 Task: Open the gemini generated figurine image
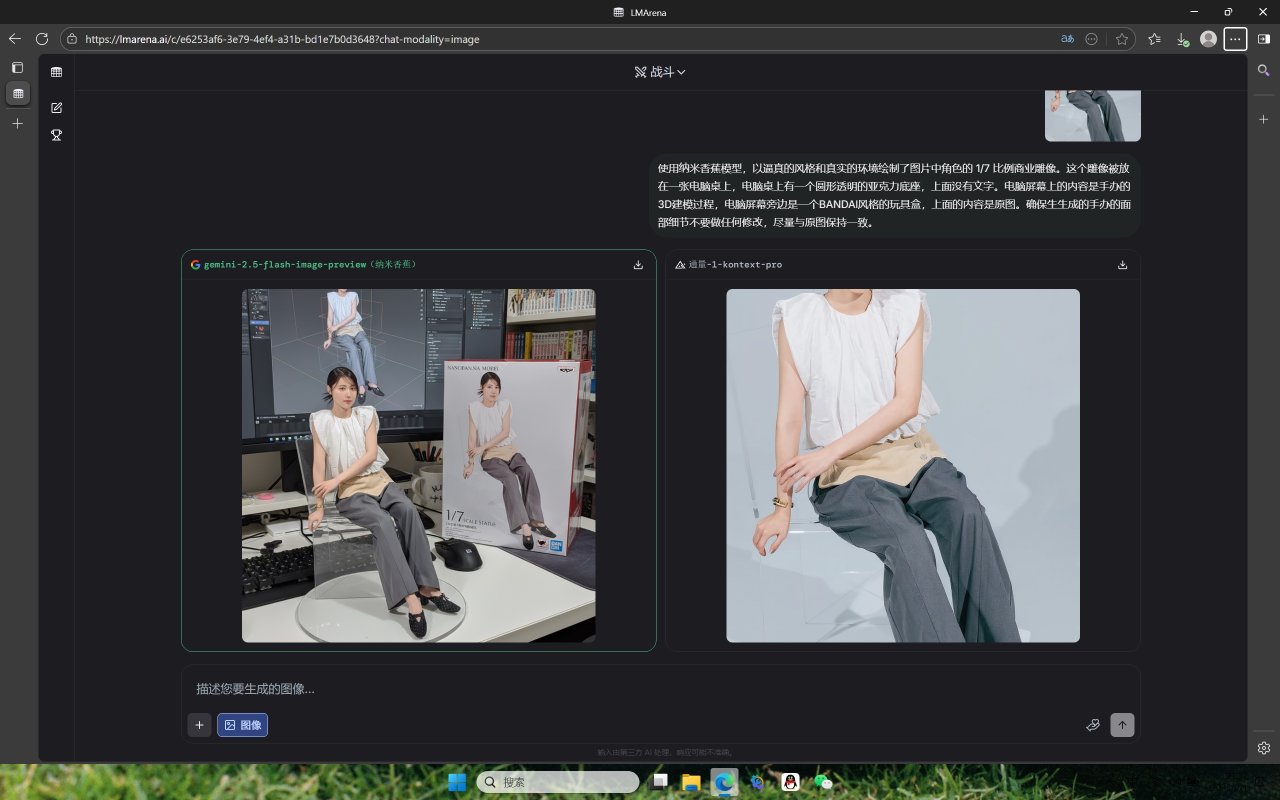coord(418,465)
